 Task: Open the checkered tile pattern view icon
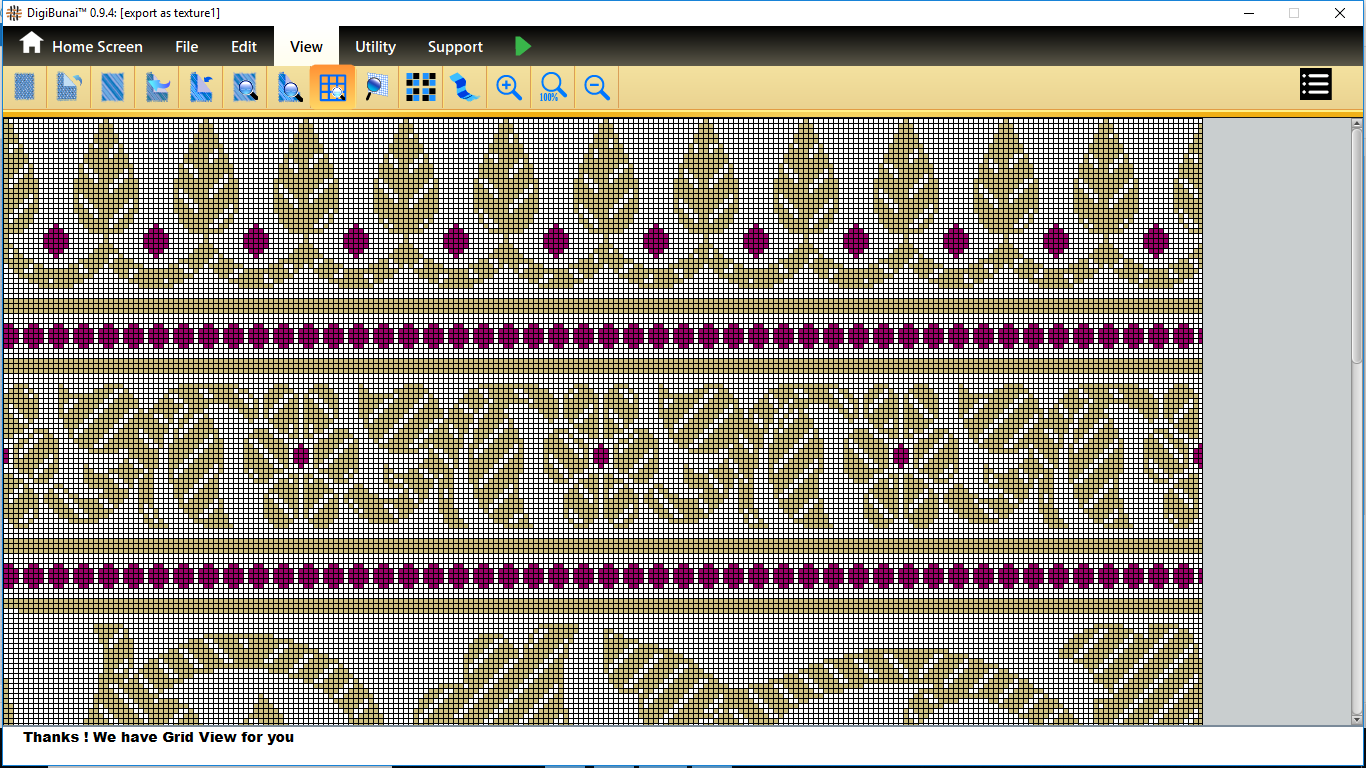point(420,88)
